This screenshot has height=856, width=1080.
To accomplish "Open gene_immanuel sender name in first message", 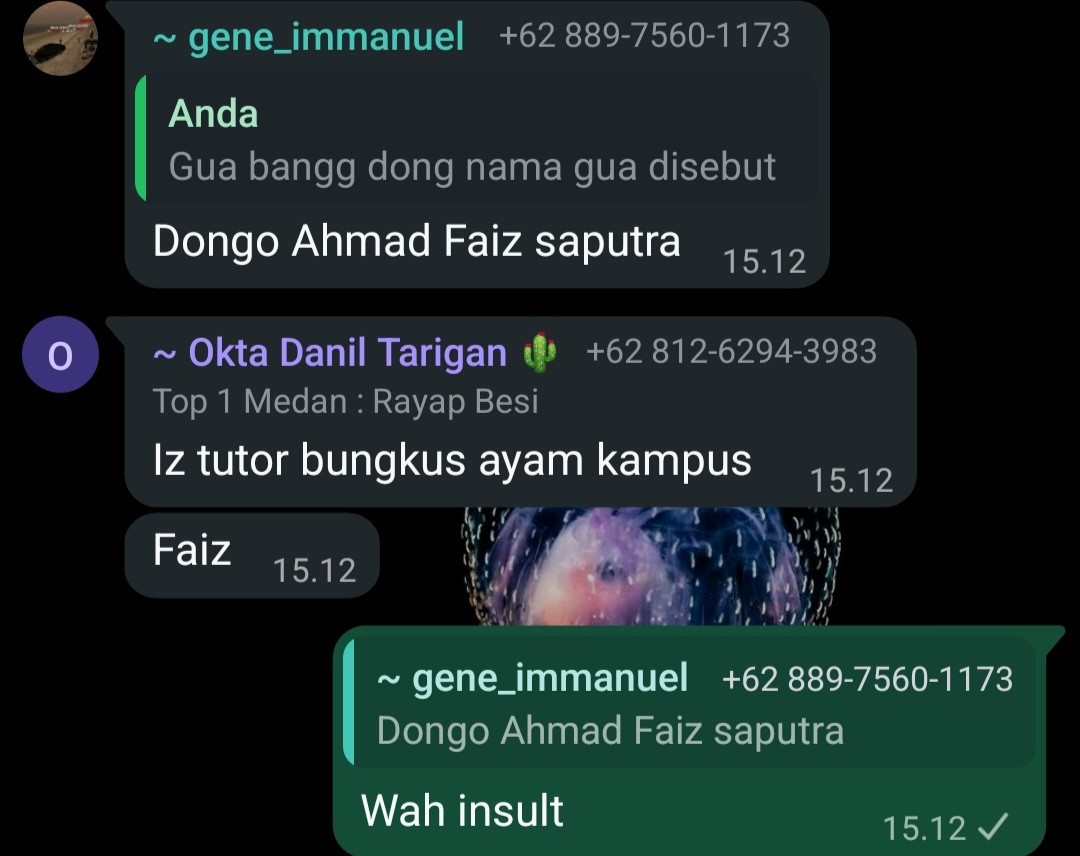I will pos(309,36).
